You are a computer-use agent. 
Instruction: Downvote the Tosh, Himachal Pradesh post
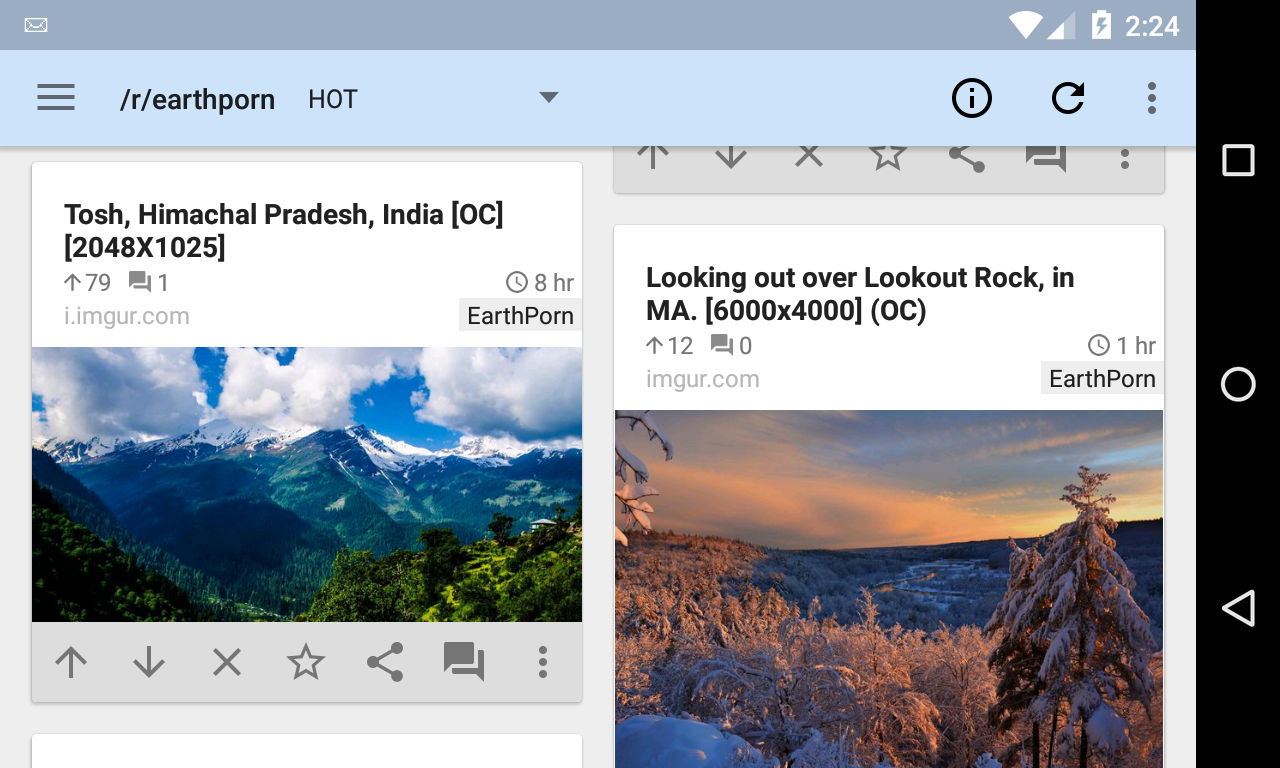point(149,662)
